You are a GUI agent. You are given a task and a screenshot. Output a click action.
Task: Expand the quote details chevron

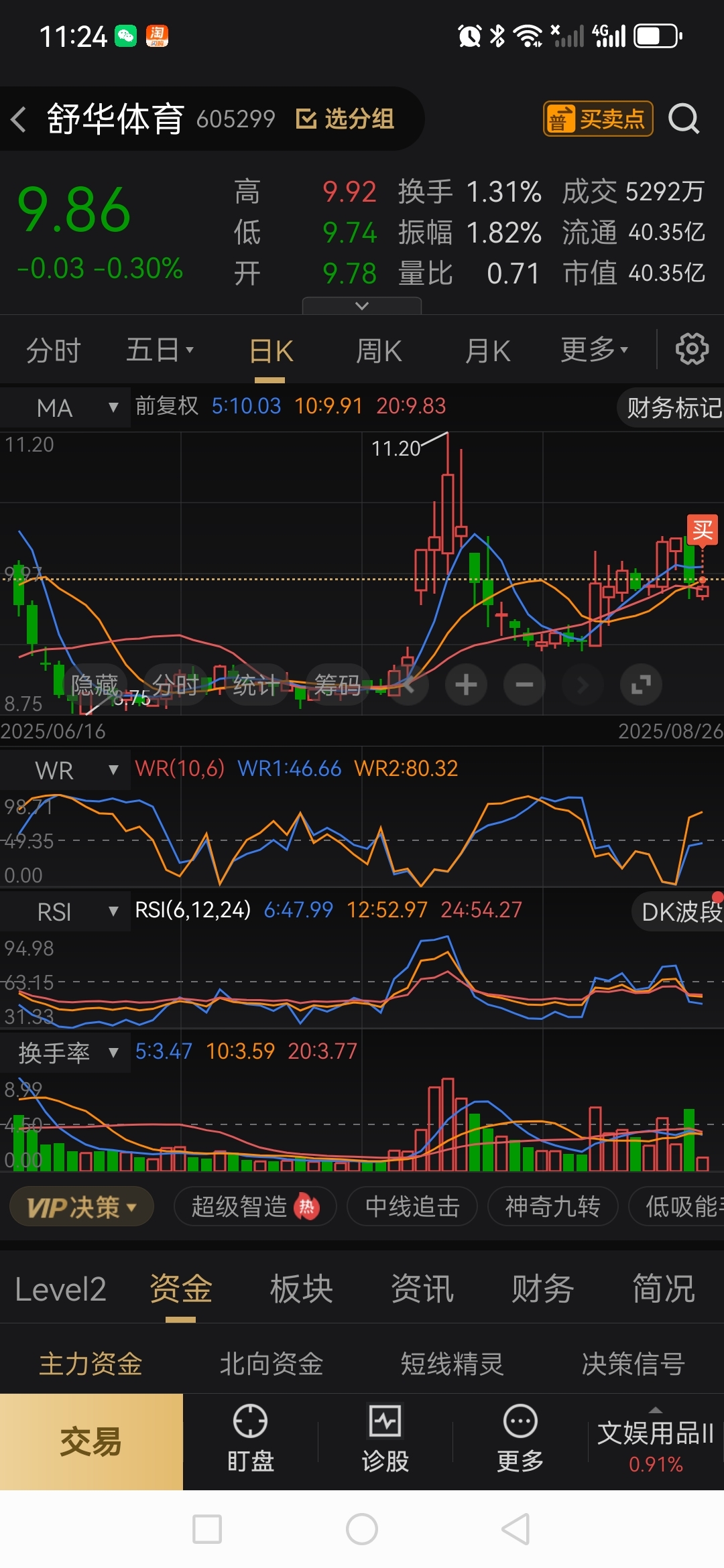click(362, 306)
